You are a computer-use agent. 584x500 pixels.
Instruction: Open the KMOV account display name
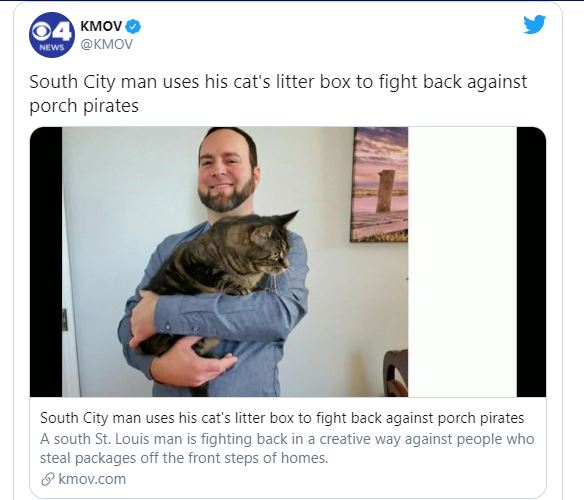tap(101, 26)
